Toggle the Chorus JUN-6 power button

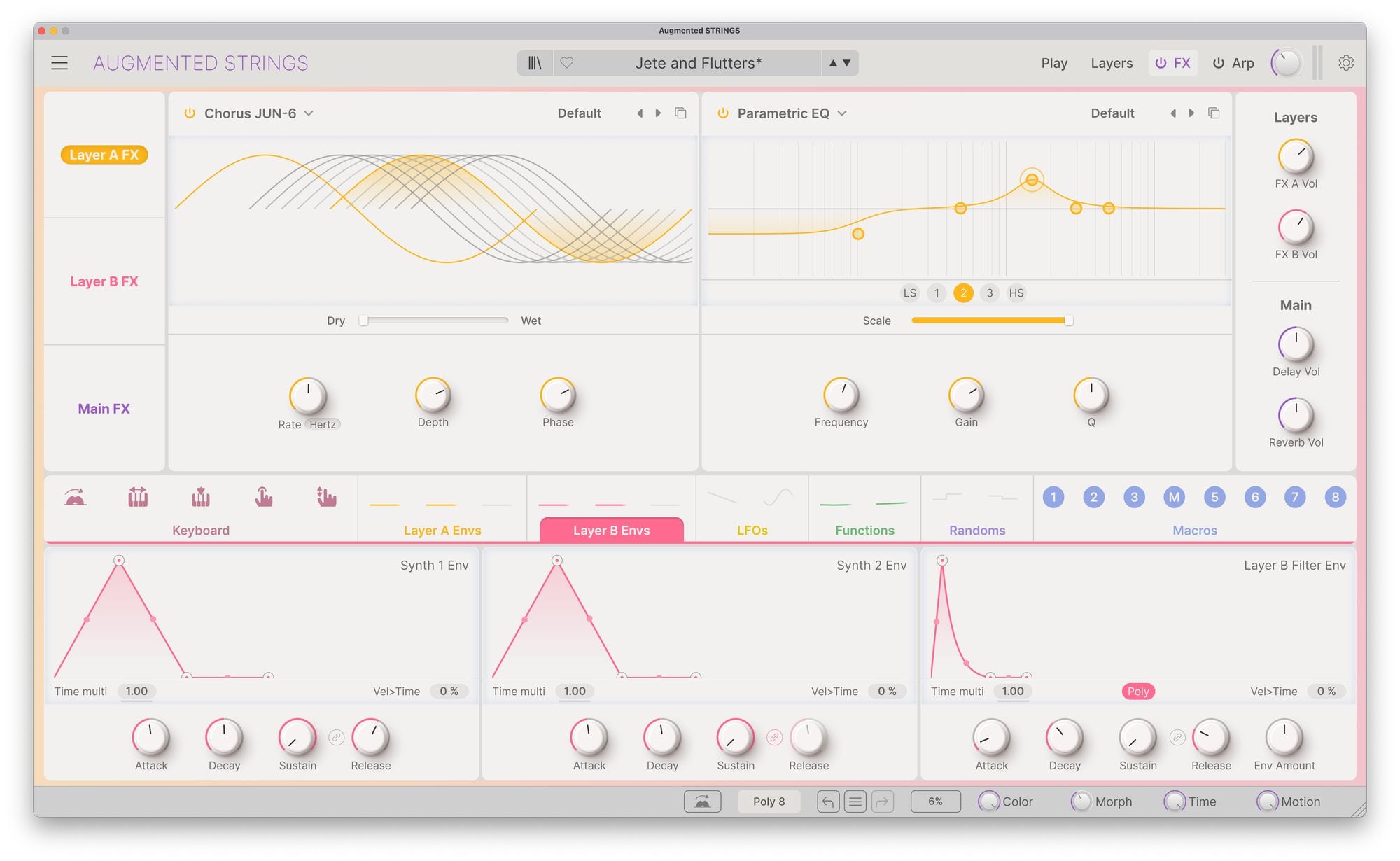(x=190, y=113)
